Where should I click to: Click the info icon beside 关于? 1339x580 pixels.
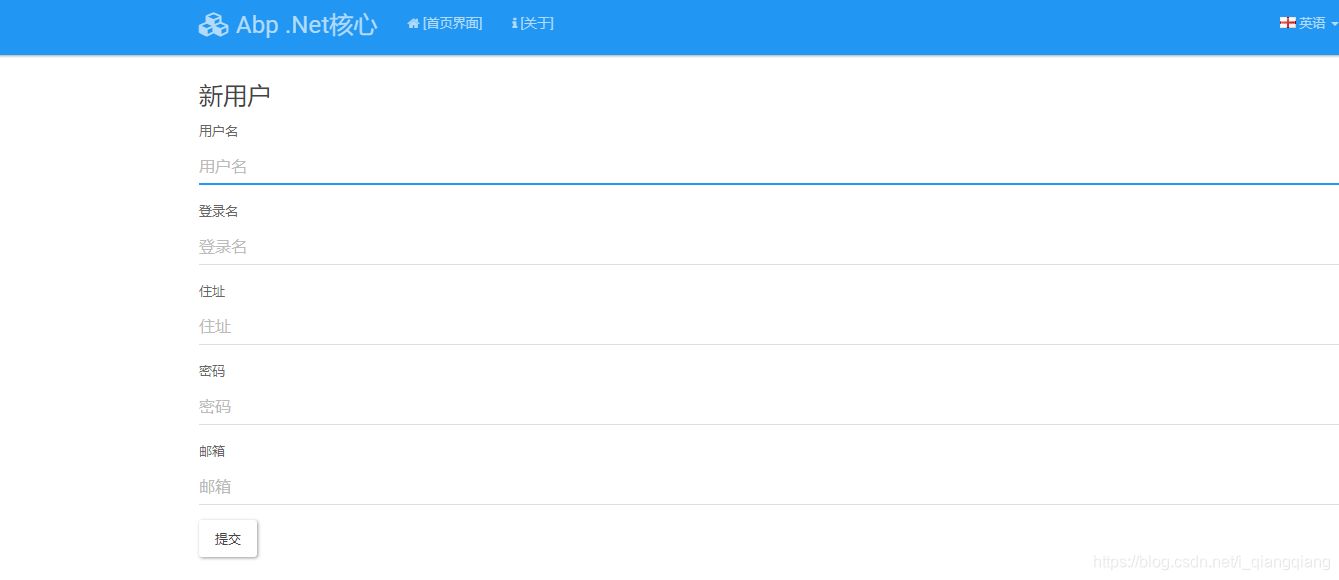coord(514,23)
